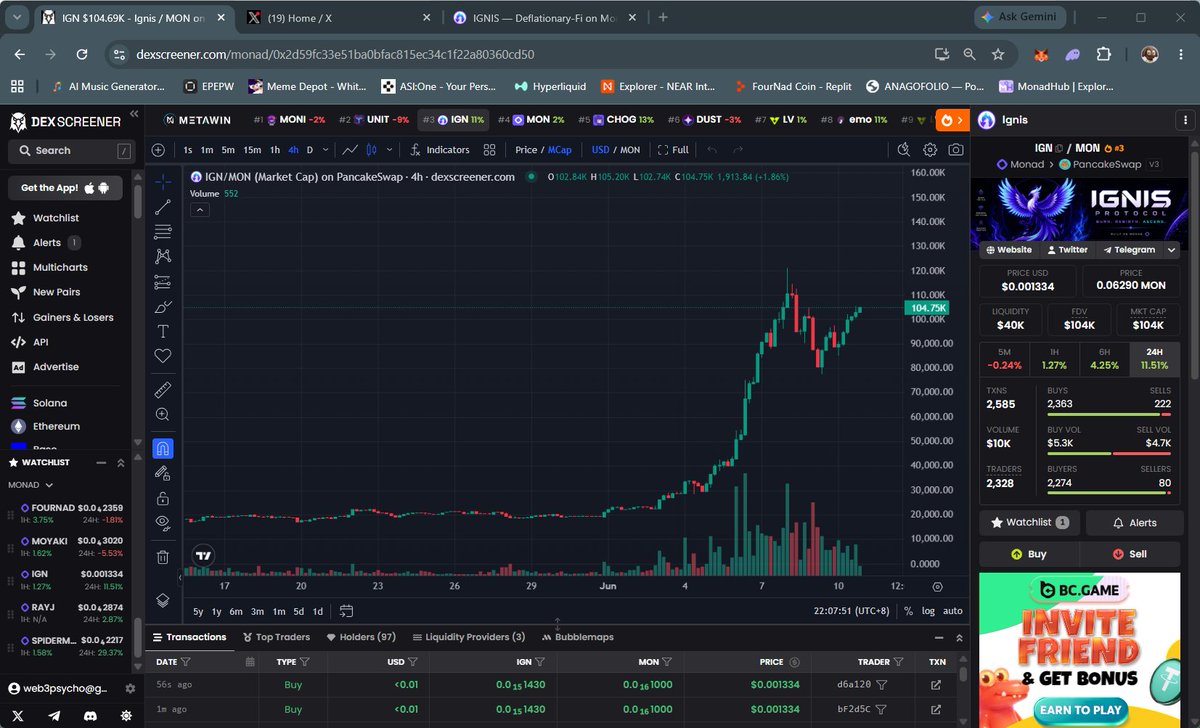
Task: Click the Ask Gemini button
Action: (1020, 17)
